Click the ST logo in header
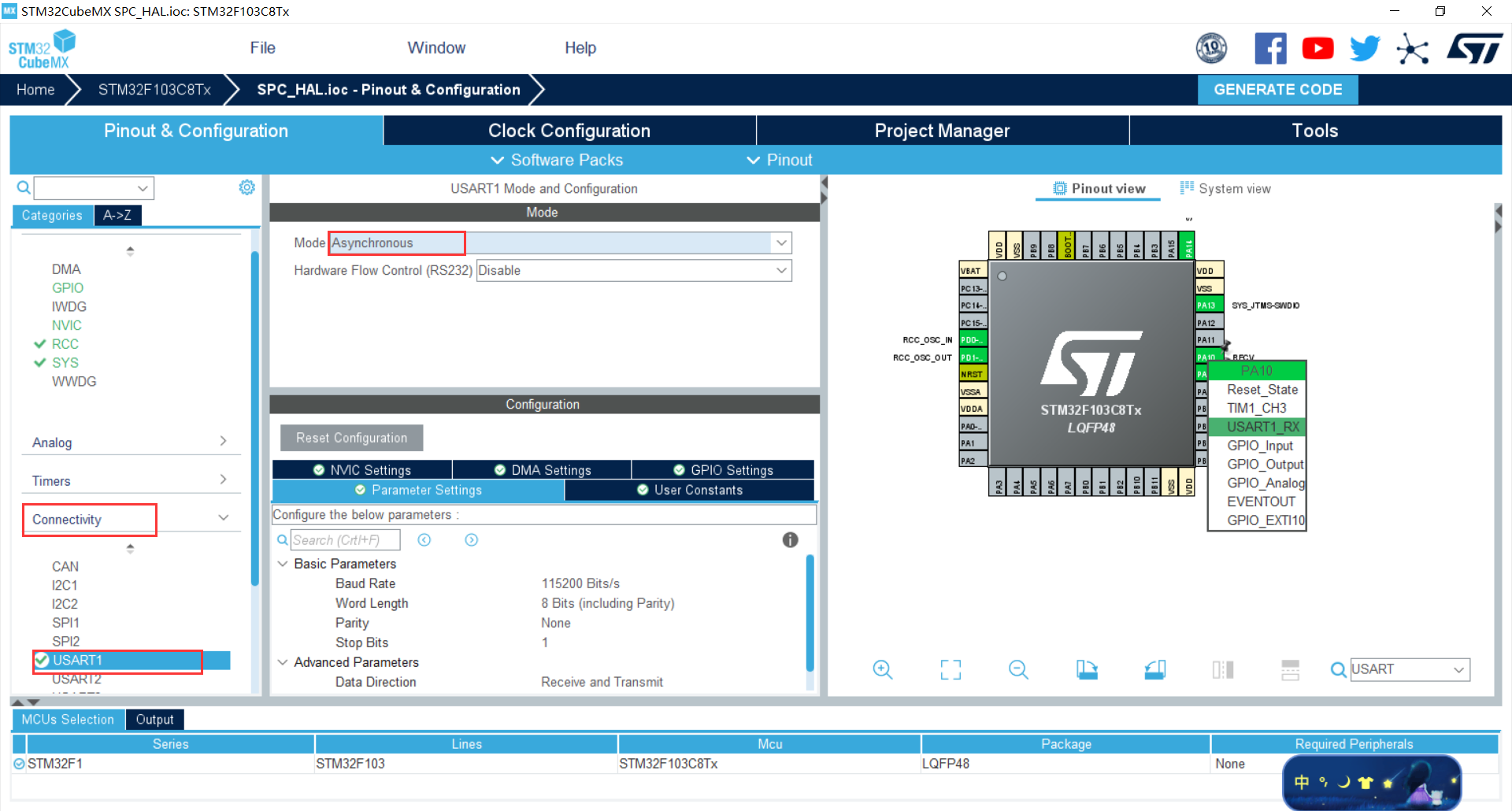 (x=1474, y=49)
